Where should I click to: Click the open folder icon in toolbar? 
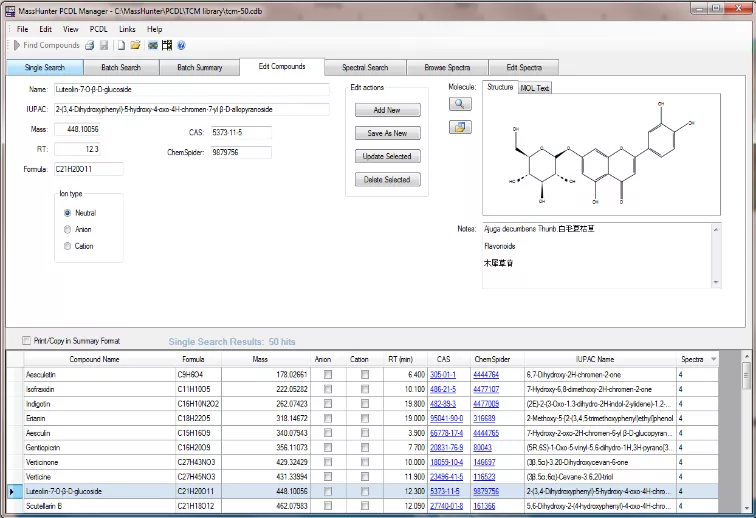pyautogui.click(x=135, y=45)
